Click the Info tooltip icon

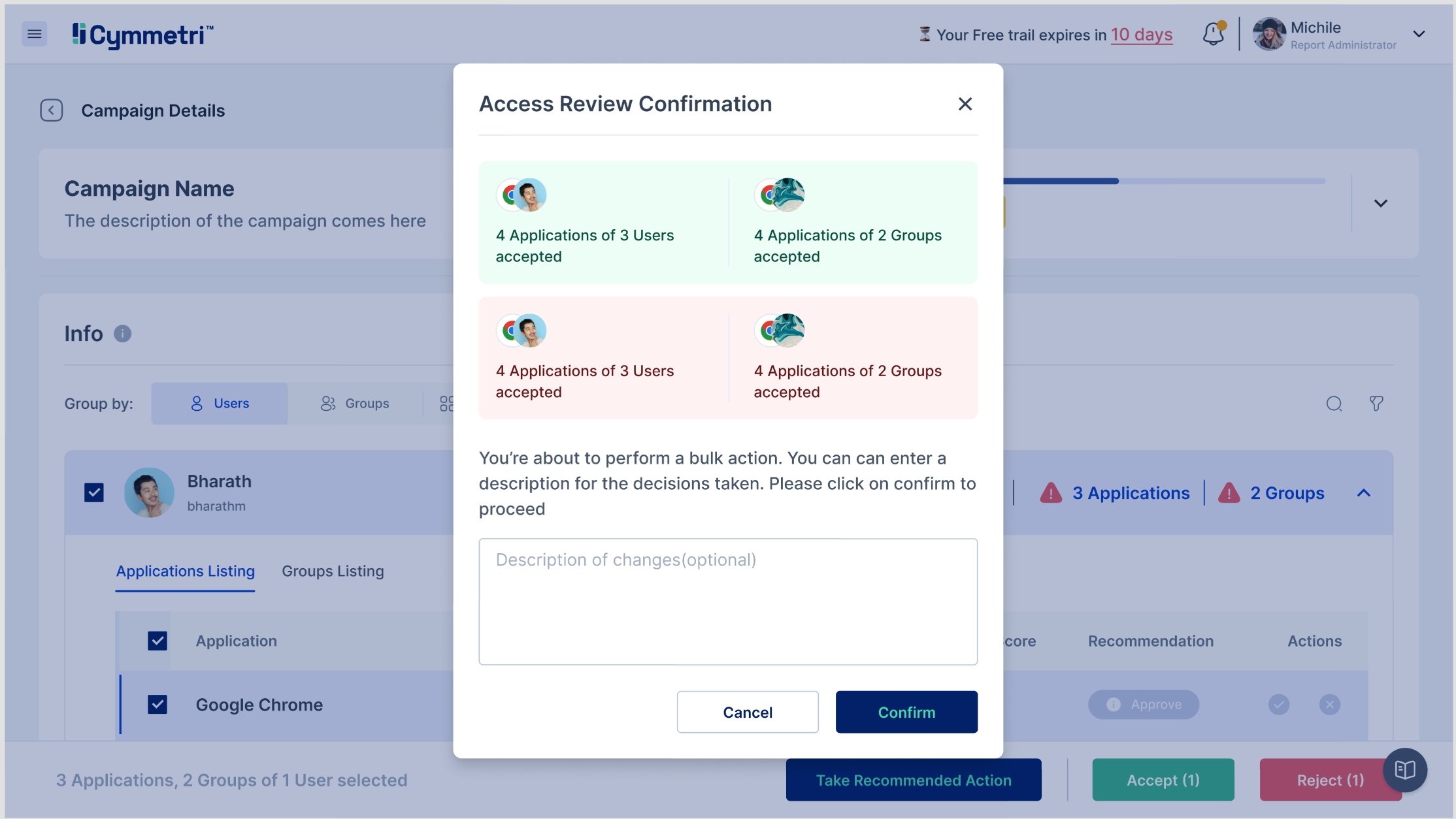coord(122,334)
